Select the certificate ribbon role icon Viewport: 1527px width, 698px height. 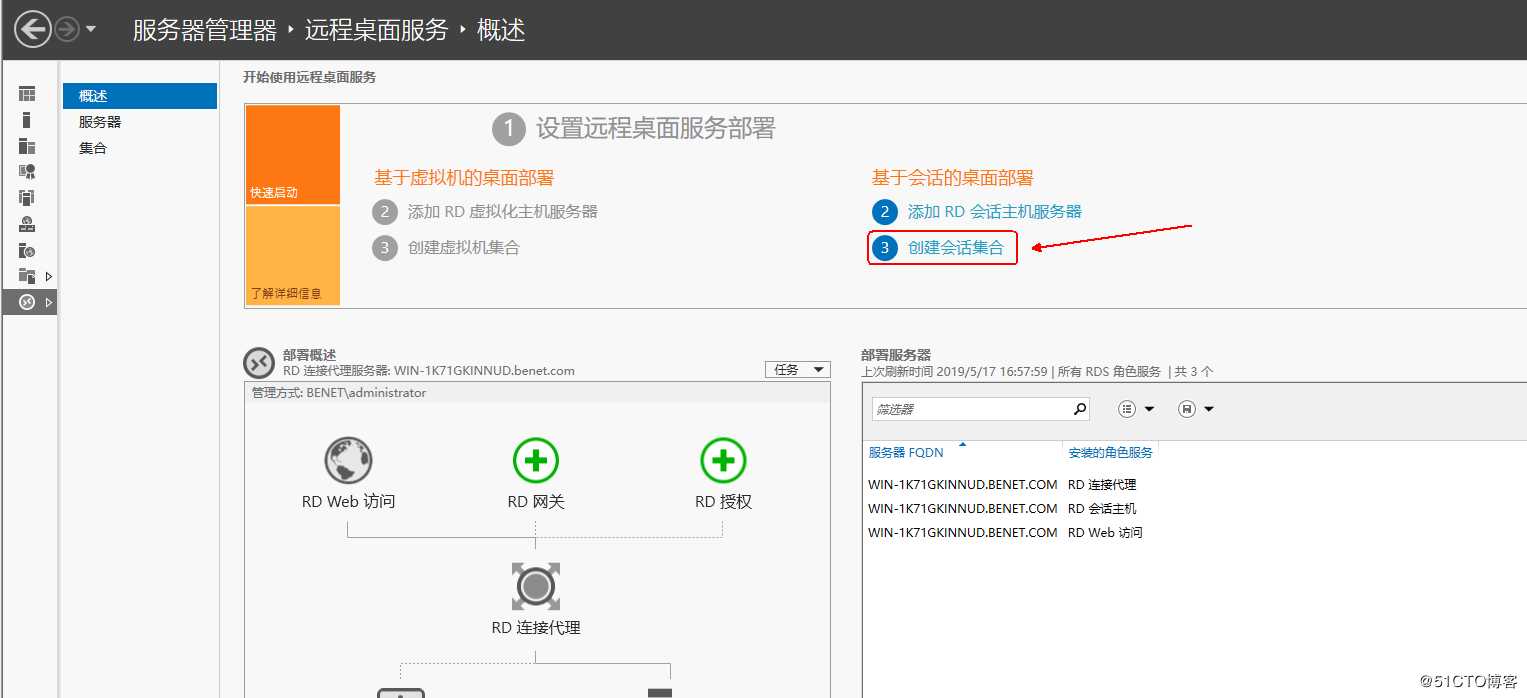pyautogui.click(x=27, y=172)
